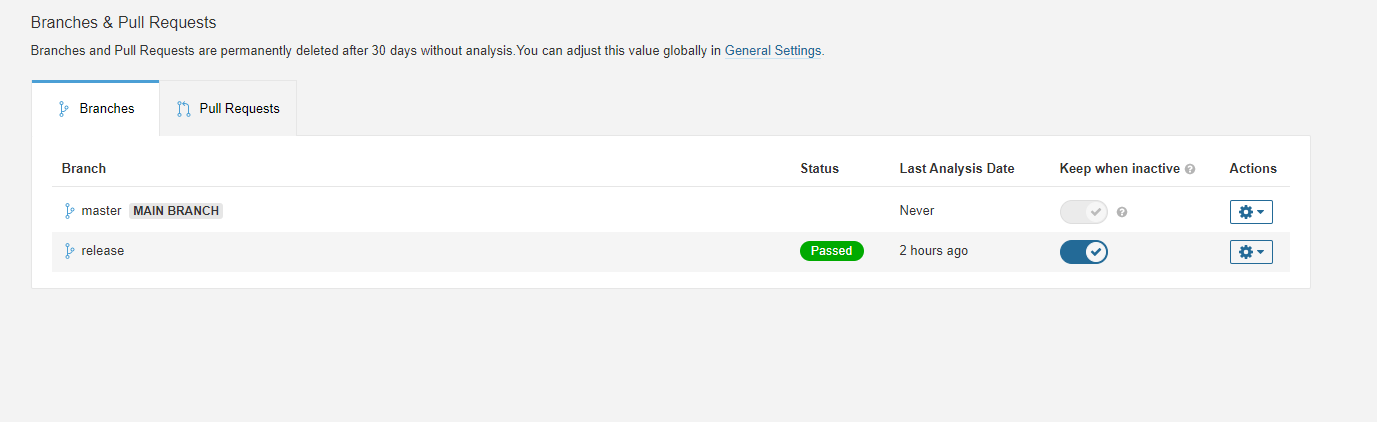Click the branch icon beside release
This screenshot has width=1377, height=422.
69,251
